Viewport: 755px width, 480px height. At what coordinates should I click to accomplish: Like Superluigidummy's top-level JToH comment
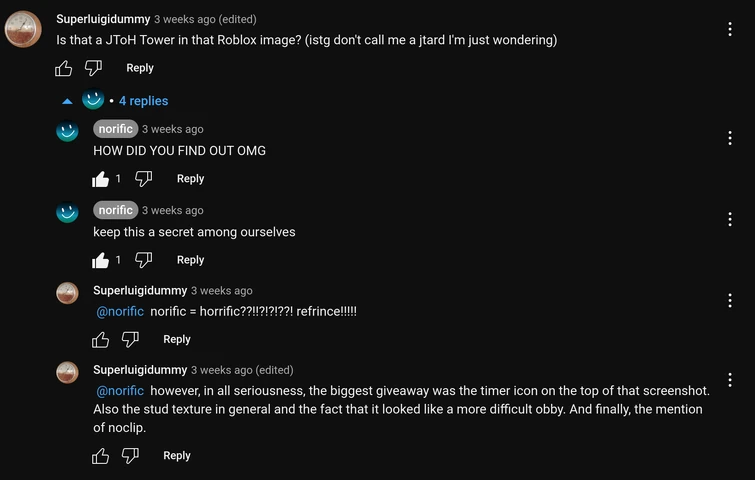[x=63, y=68]
